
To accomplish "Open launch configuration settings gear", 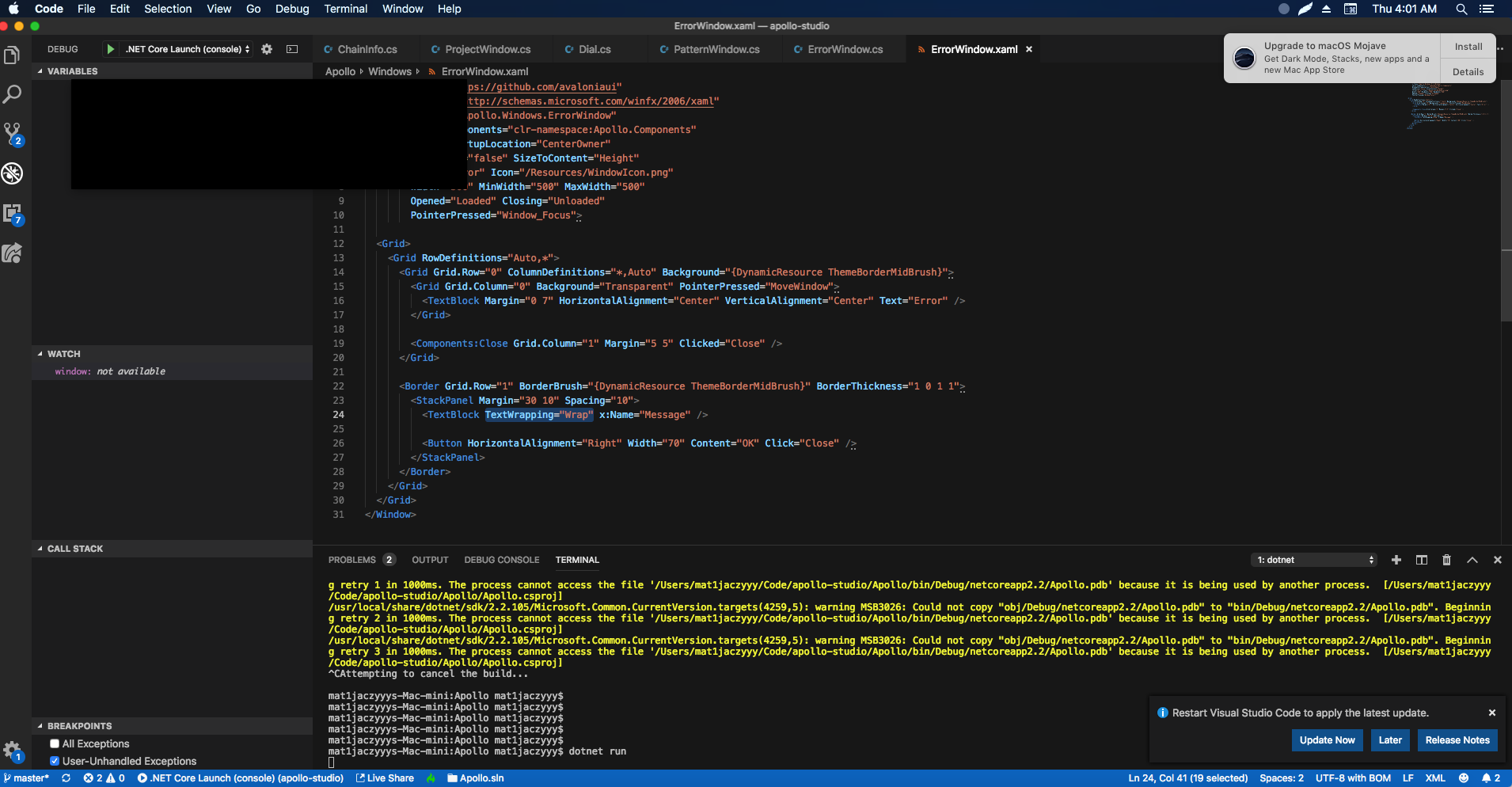I will (267, 48).
